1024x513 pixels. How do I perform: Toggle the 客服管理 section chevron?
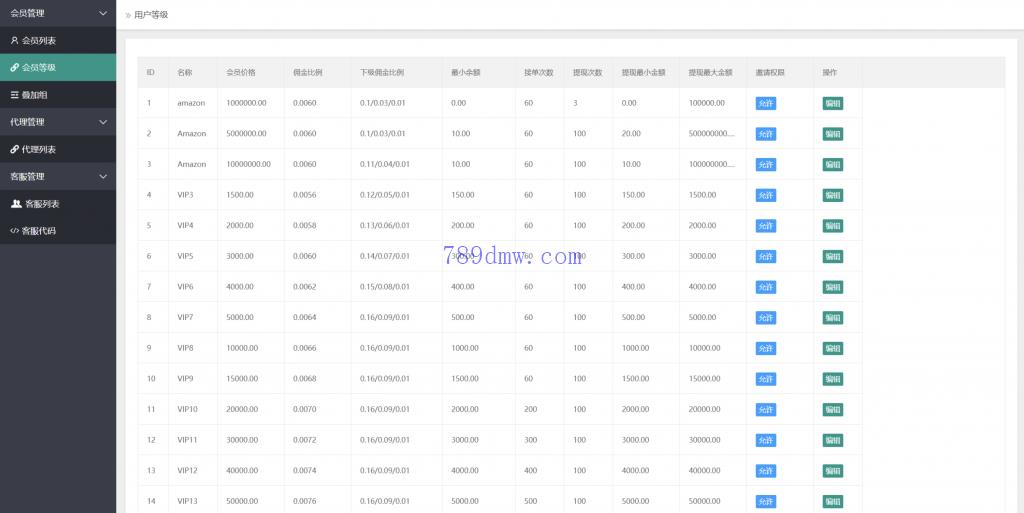103,177
